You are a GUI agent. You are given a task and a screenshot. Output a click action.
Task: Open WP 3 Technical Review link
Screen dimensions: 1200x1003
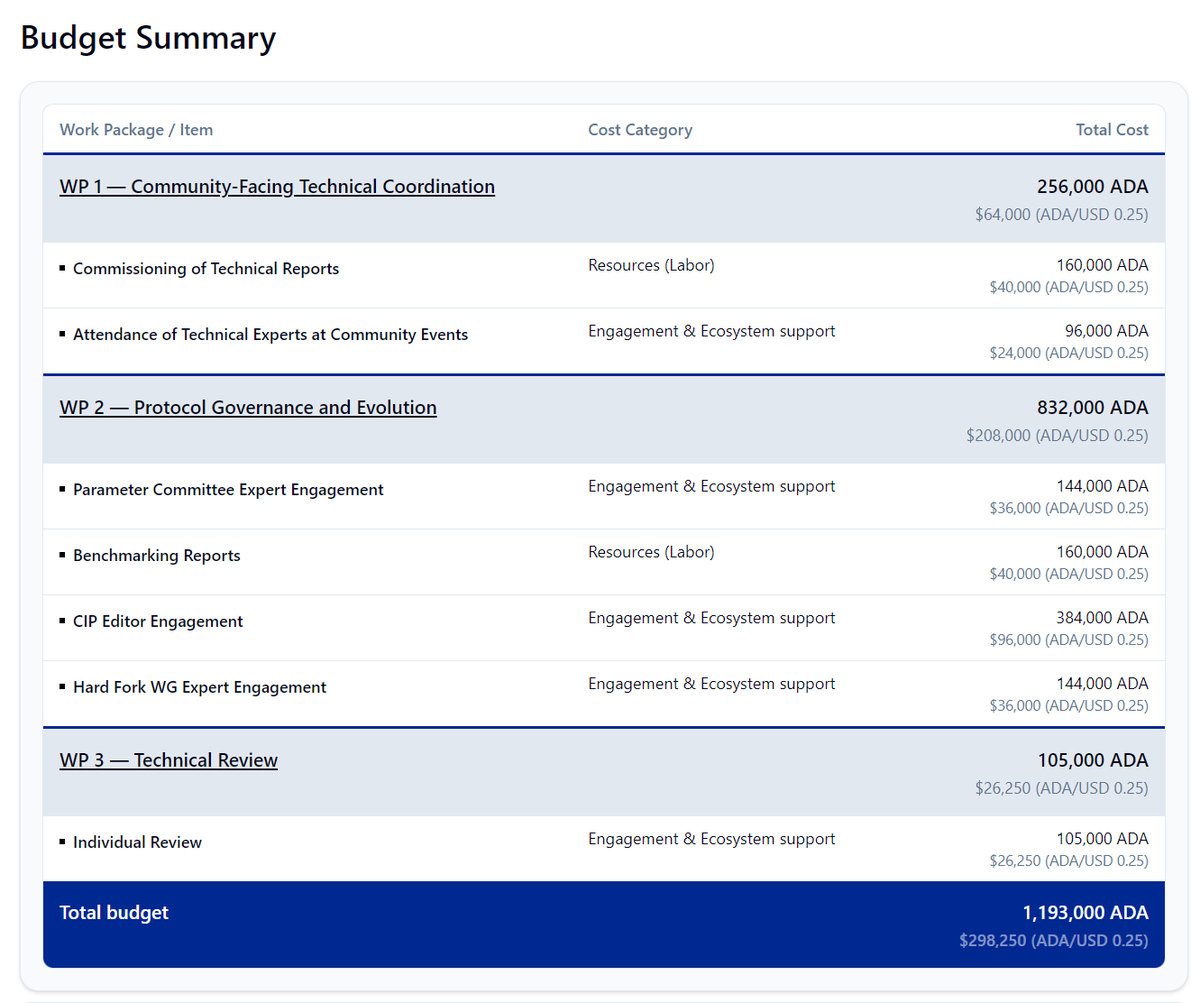(169, 760)
